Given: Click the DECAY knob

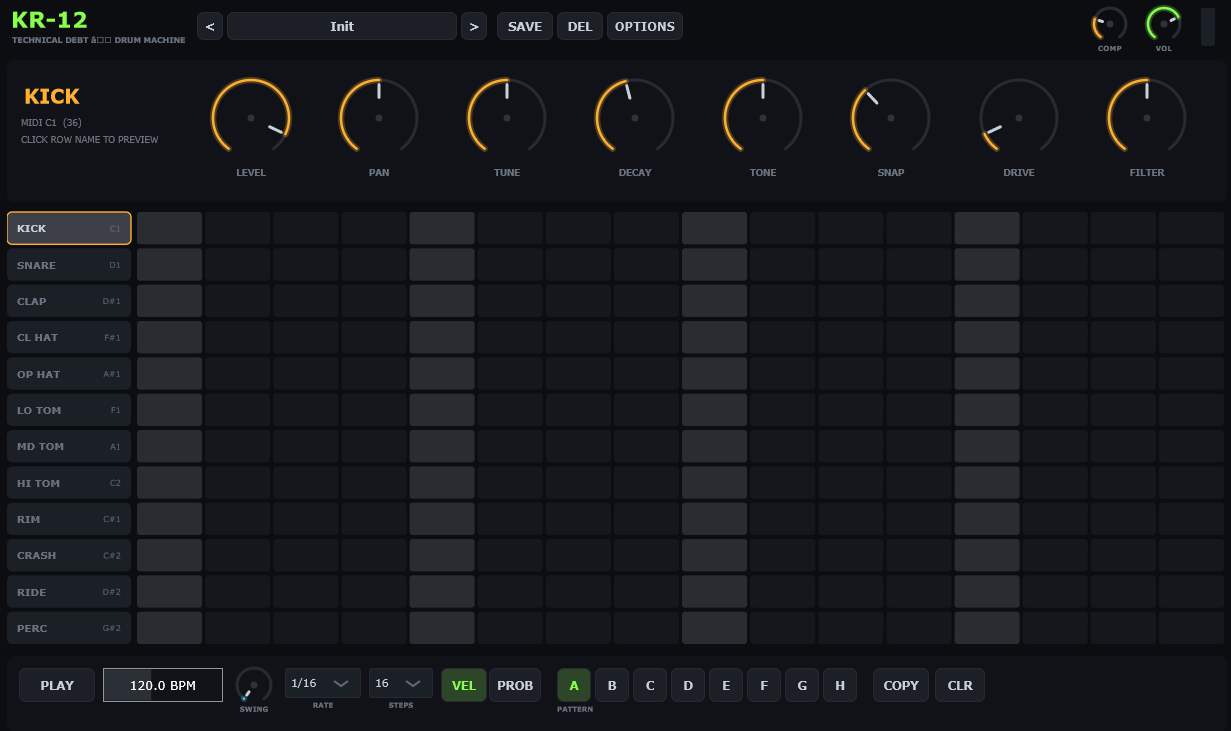Looking at the screenshot, I should point(635,118).
